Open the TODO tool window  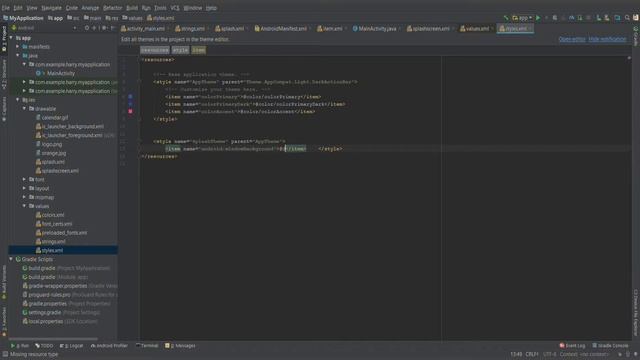tap(44, 346)
